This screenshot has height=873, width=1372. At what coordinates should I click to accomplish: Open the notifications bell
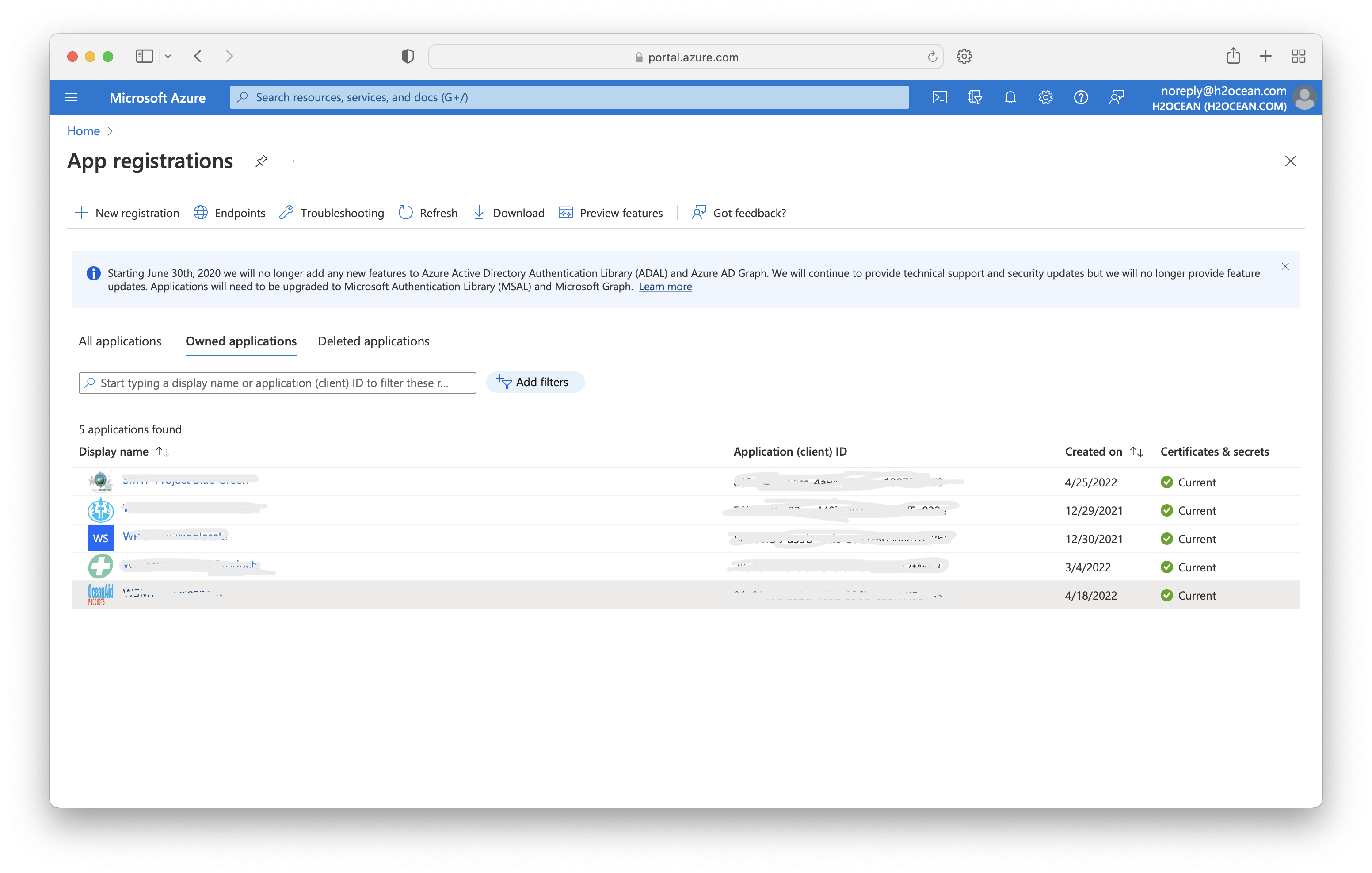1010,97
